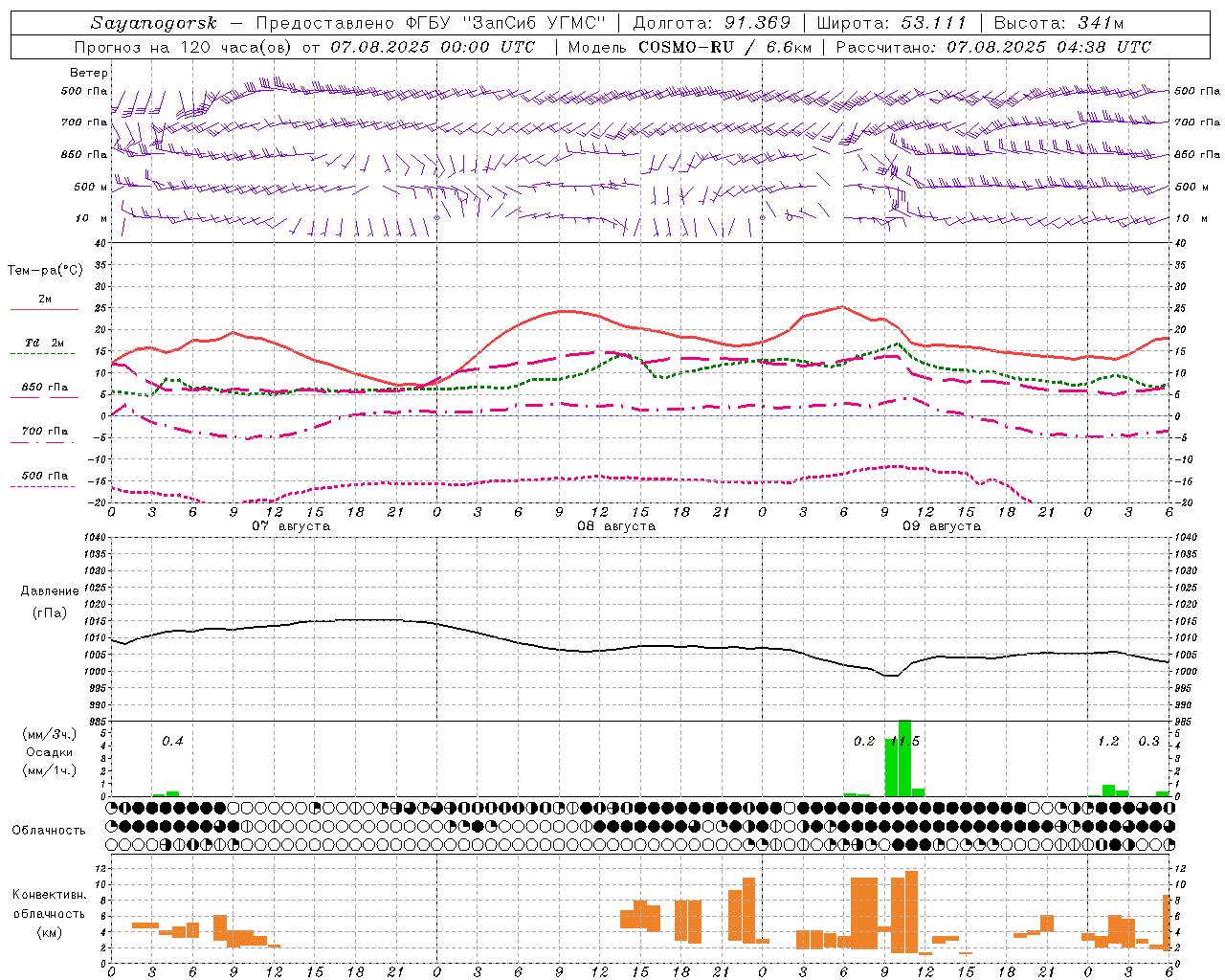
Task: Click the 'Рассчитано: 07.08.2025 04:38 UTC' timestamp
Action: pos(993,47)
